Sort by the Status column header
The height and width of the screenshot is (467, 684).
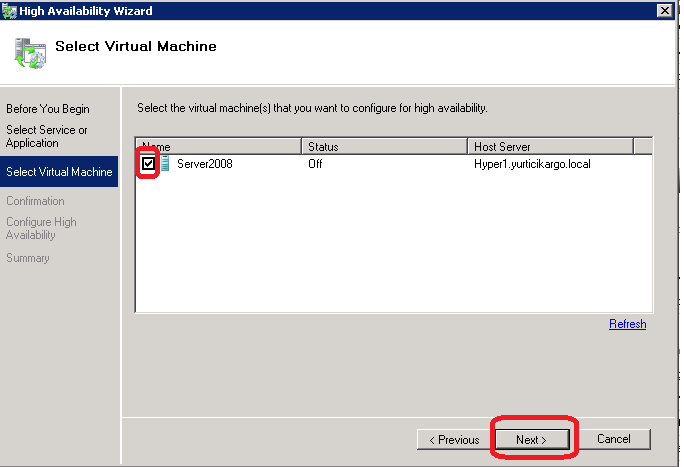[x=384, y=147]
